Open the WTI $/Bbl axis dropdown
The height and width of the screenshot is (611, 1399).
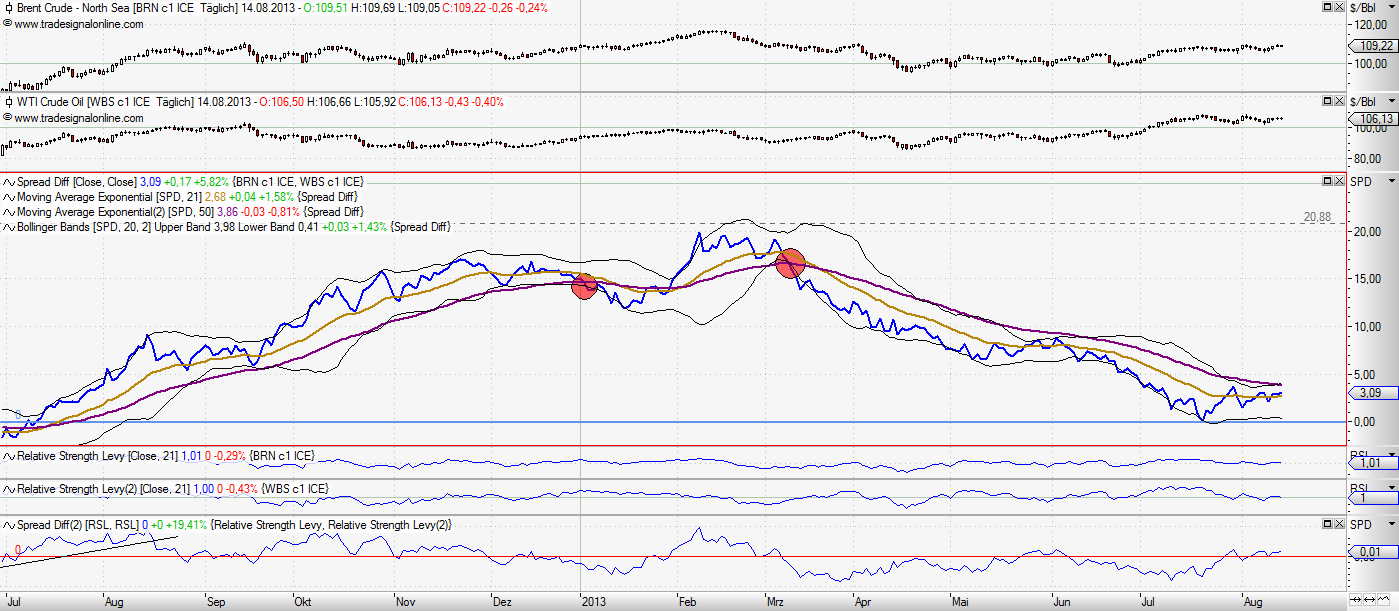click(x=1389, y=102)
